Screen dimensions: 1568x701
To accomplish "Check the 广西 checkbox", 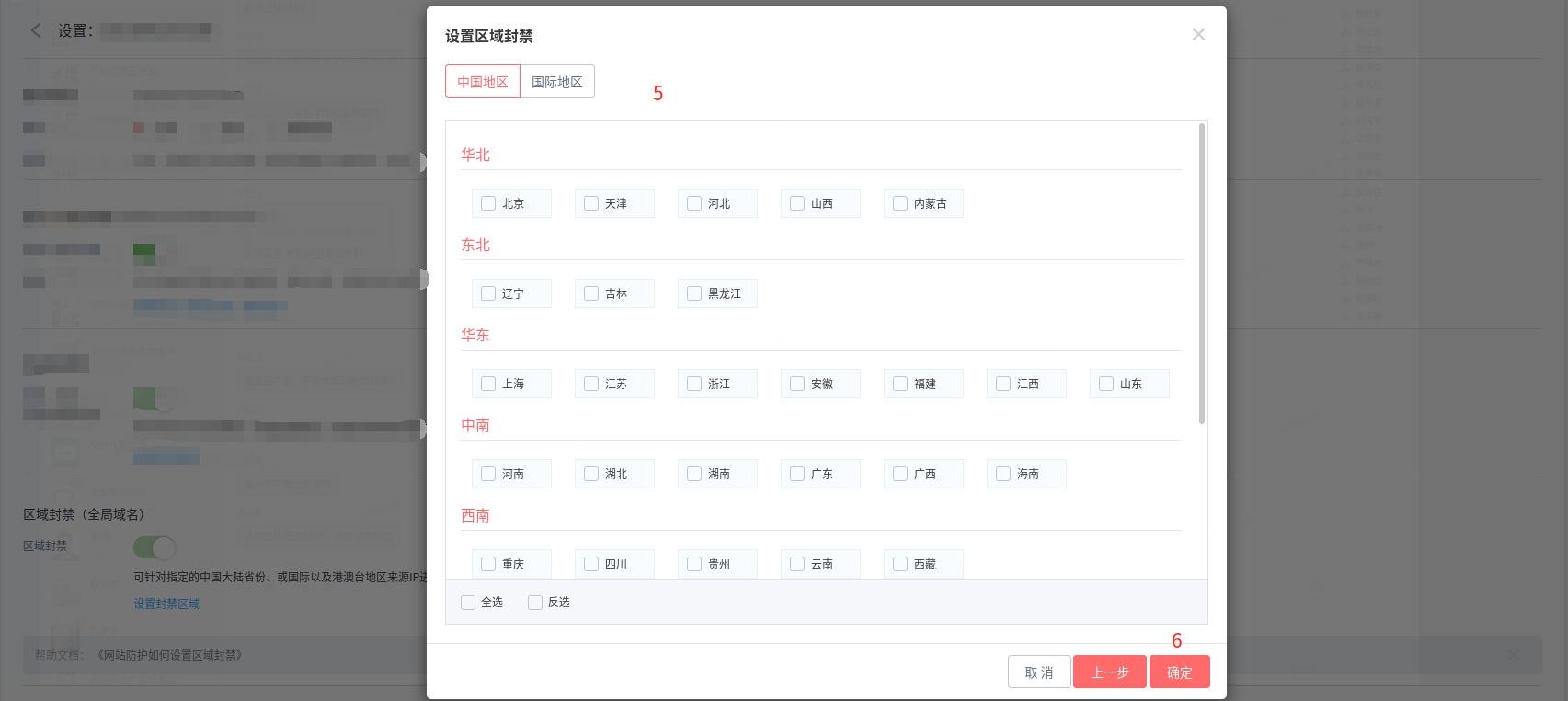I will [900, 474].
